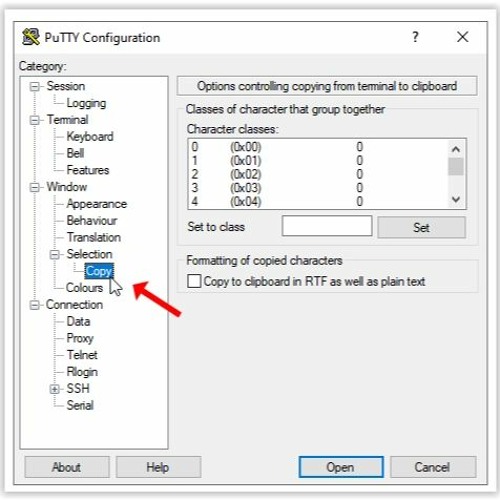This screenshot has width=500, height=500.
Task: Collapse the Connection tree node
Action: [34, 305]
